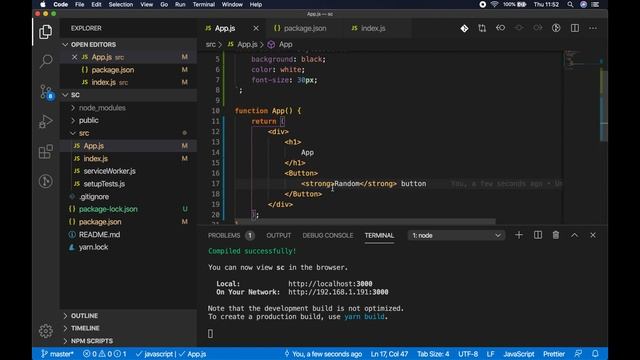The height and width of the screenshot is (360, 640).
Task: Switch to the Debug Console tab
Action: point(328,236)
